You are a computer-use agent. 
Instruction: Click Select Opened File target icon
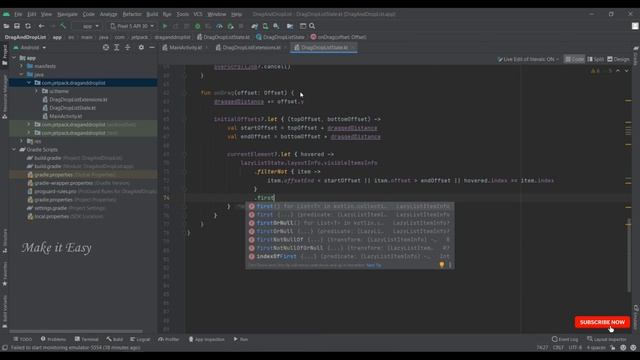coord(106,47)
